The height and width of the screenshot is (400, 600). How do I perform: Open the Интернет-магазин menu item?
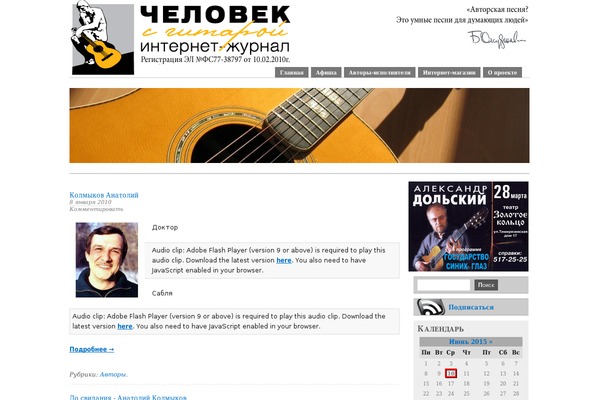(449, 72)
